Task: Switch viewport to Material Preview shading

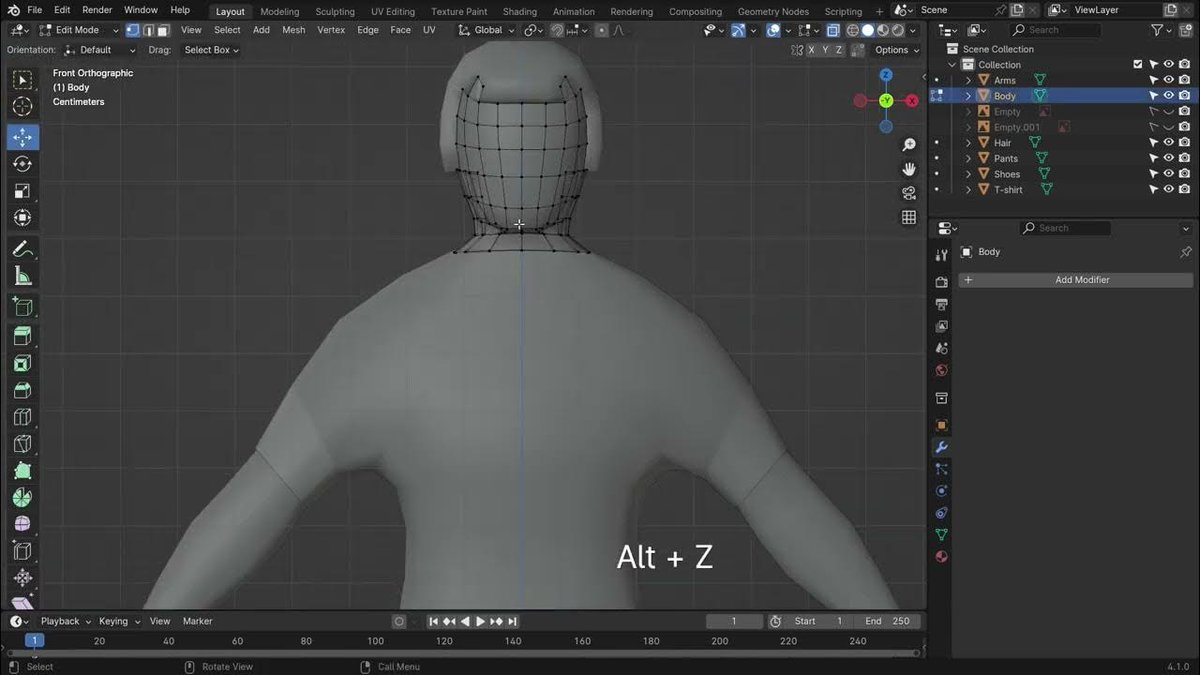Action: (x=883, y=30)
